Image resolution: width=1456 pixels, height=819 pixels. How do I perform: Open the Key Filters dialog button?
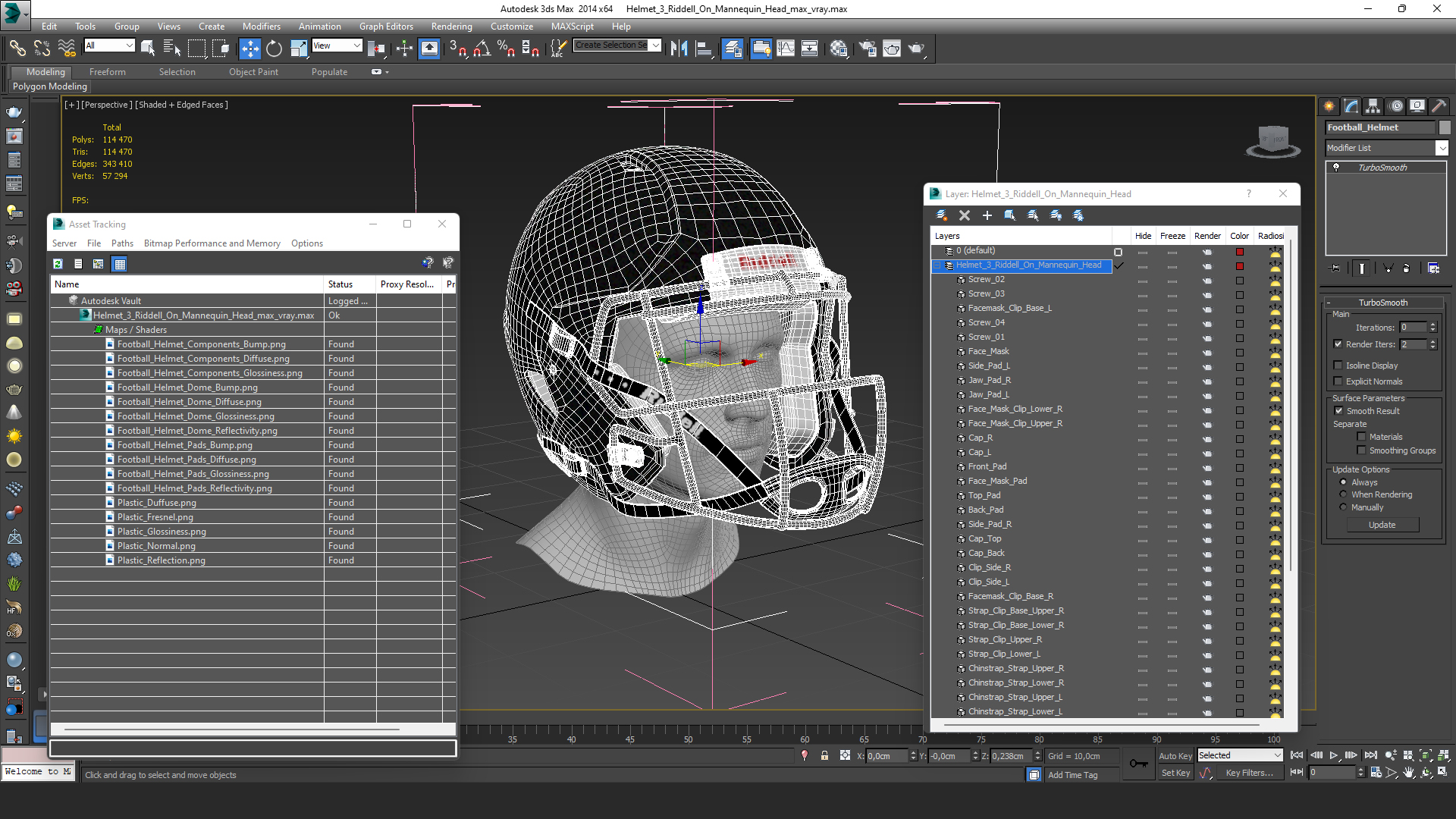point(1249,773)
